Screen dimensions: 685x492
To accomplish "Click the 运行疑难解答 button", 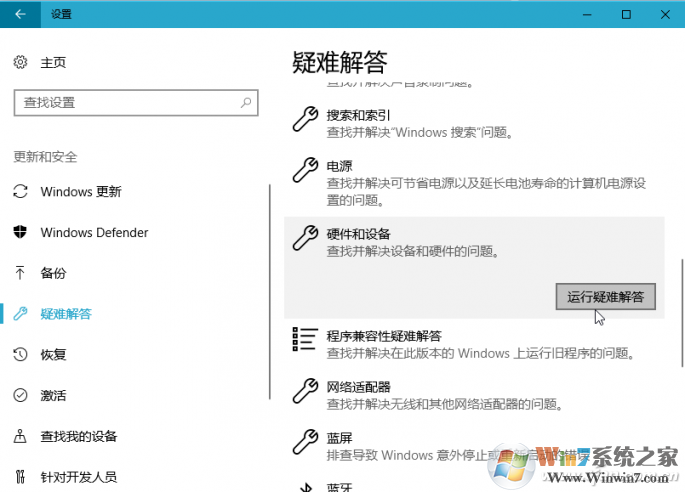I will click(605, 297).
